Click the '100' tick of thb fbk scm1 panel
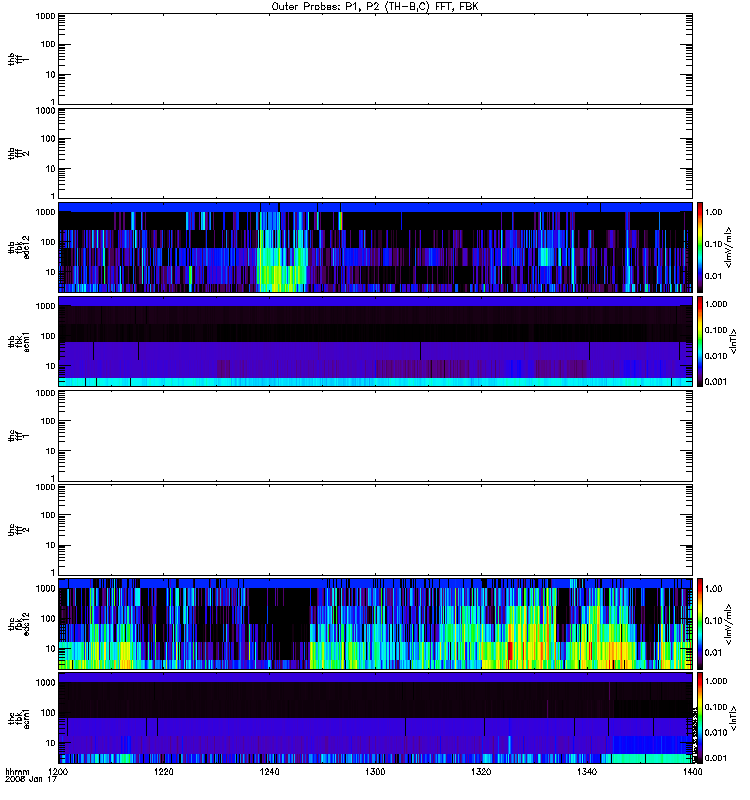Screen dimensions: 750x800 48,336
